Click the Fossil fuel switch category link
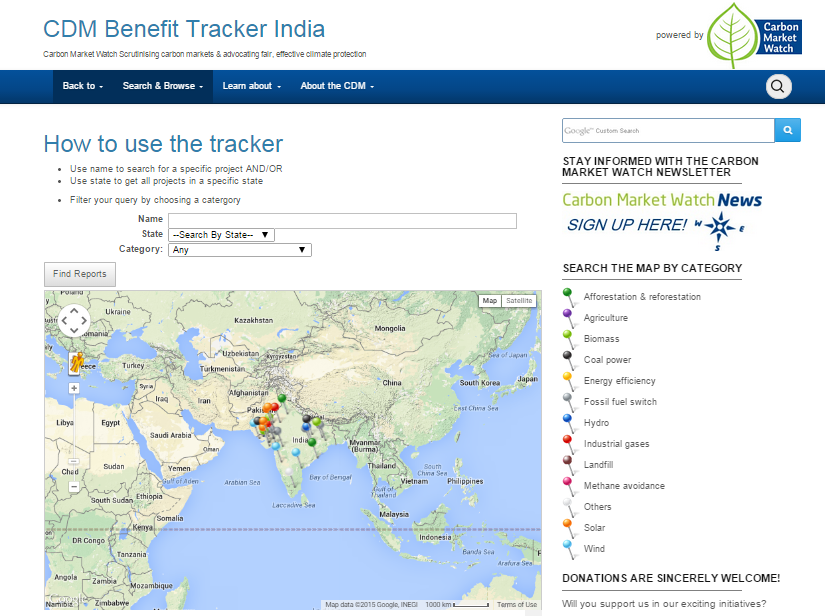Viewport: 825px width, 616px height. (x=620, y=402)
